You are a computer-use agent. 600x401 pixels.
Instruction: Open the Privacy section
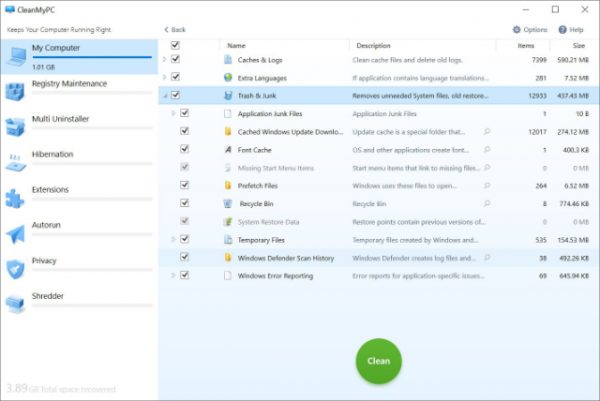[79, 269]
